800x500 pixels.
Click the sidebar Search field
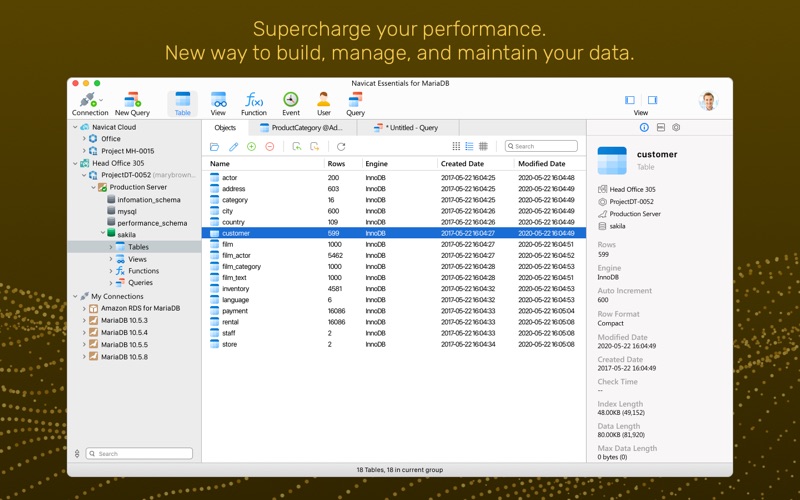pos(139,454)
